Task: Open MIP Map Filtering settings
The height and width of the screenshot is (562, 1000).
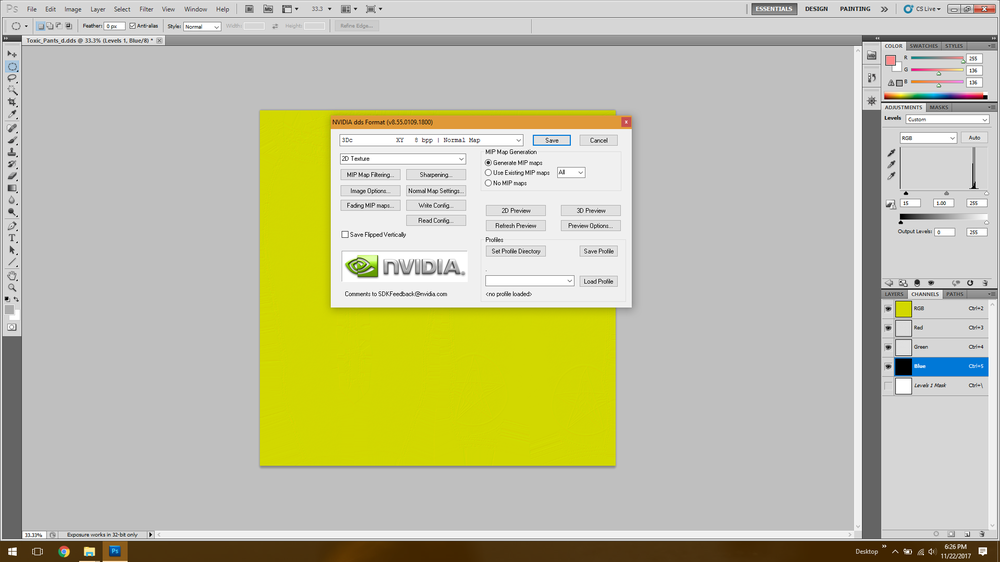Action: [370, 175]
